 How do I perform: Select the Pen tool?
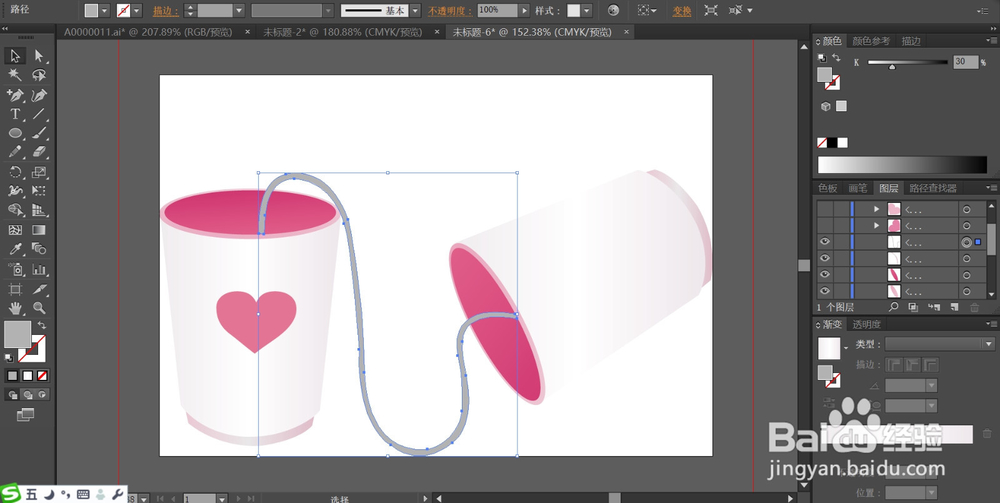pyautogui.click(x=15, y=95)
